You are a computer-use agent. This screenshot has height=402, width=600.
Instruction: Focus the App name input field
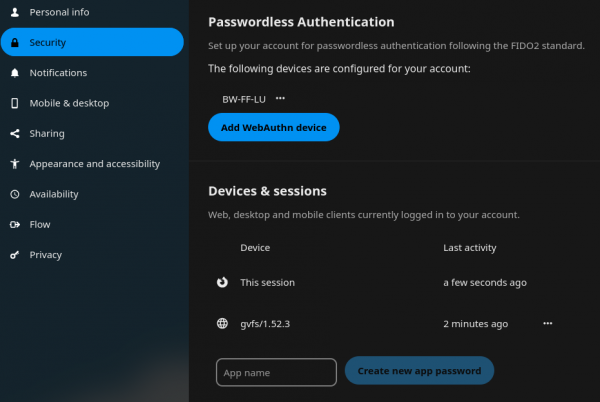click(276, 372)
